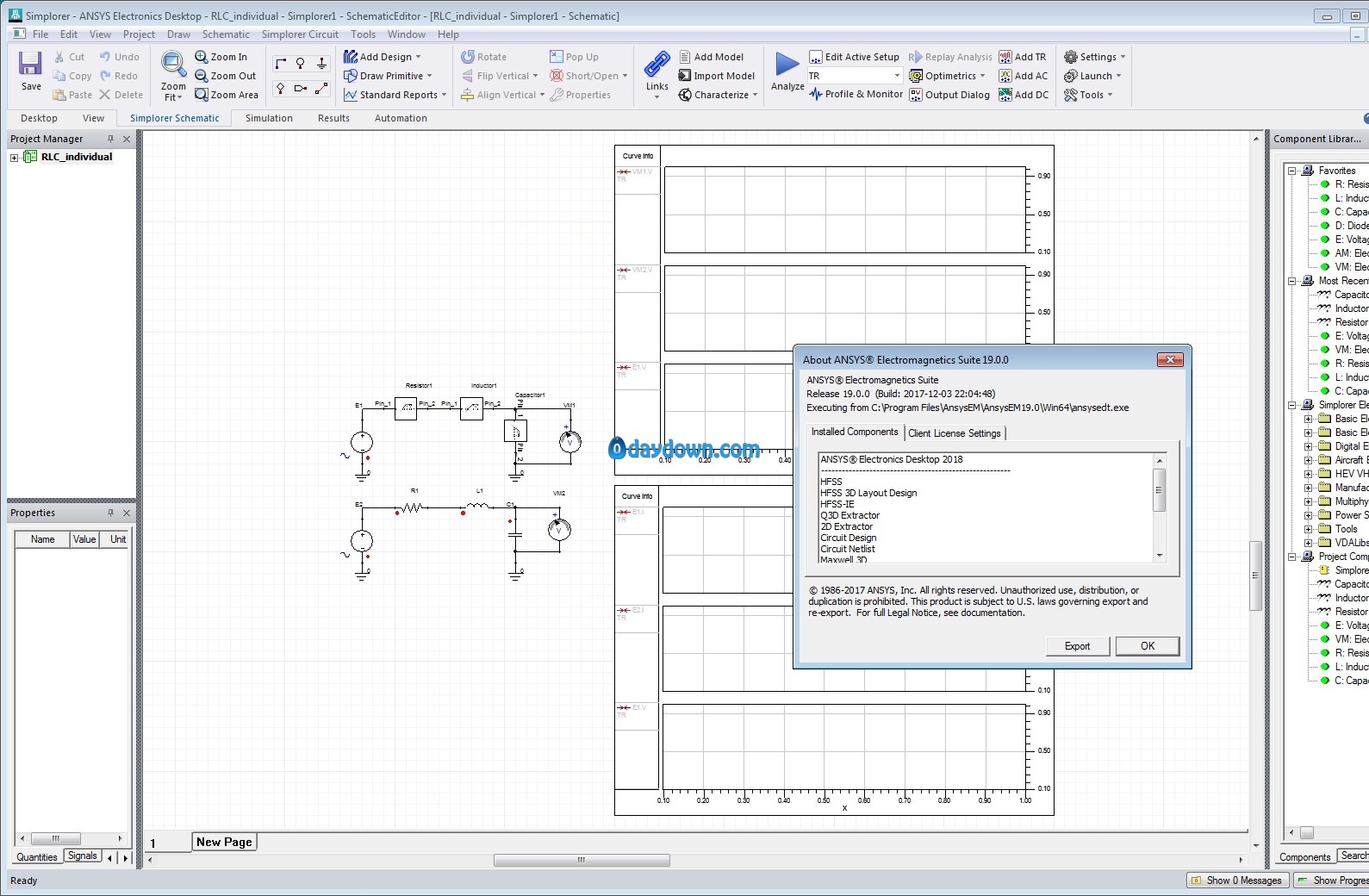
Task: Click the Undo icon
Action: point(105,57)
